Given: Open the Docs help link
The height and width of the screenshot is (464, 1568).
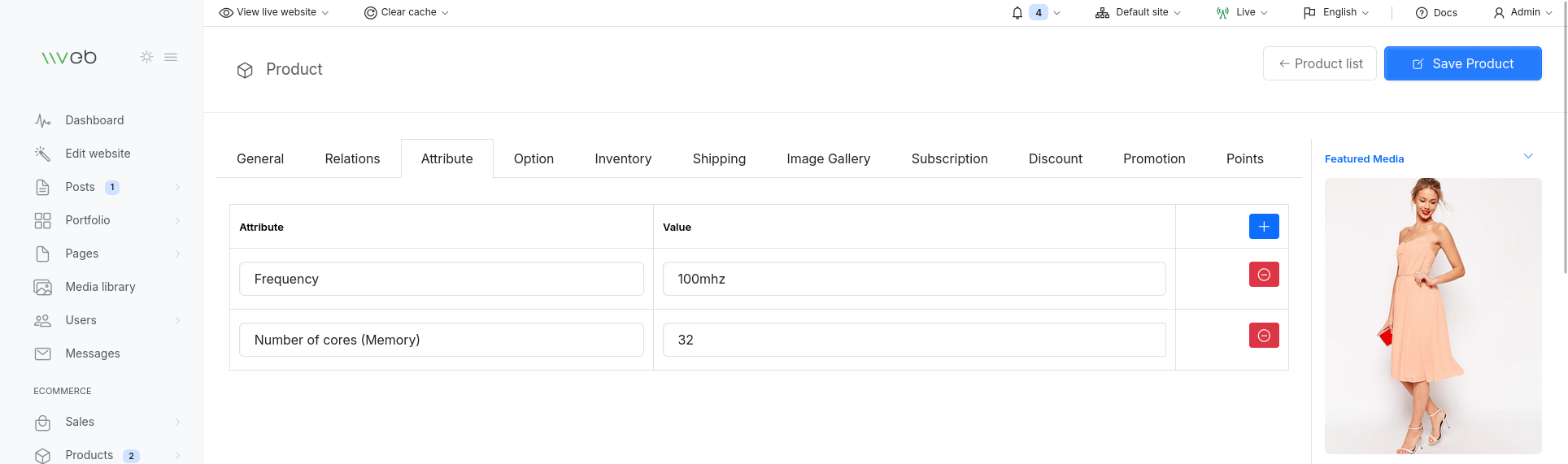Looking at the screenshot, I should pyautogui.click(x=1436, y=13).
